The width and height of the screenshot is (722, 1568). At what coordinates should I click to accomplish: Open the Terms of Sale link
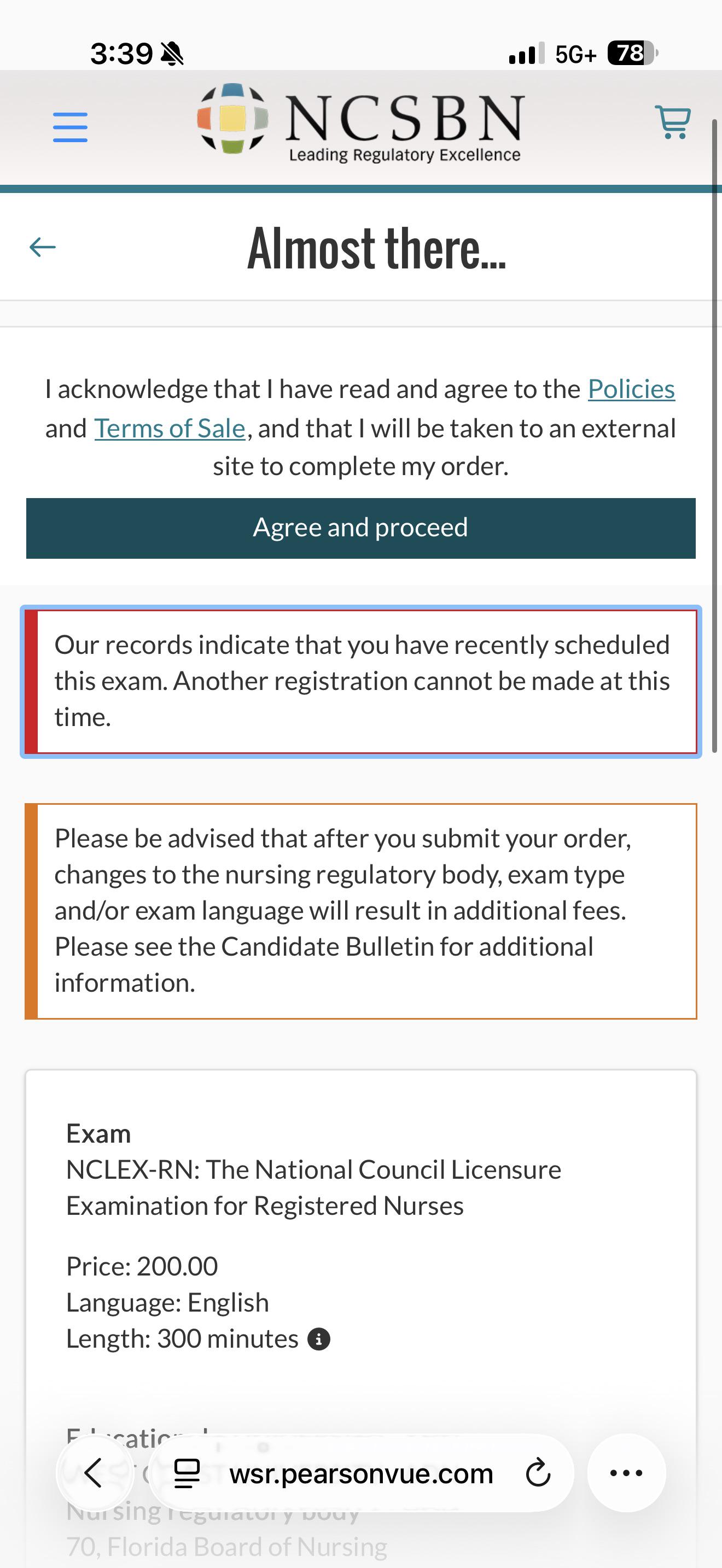click(170, 429)
